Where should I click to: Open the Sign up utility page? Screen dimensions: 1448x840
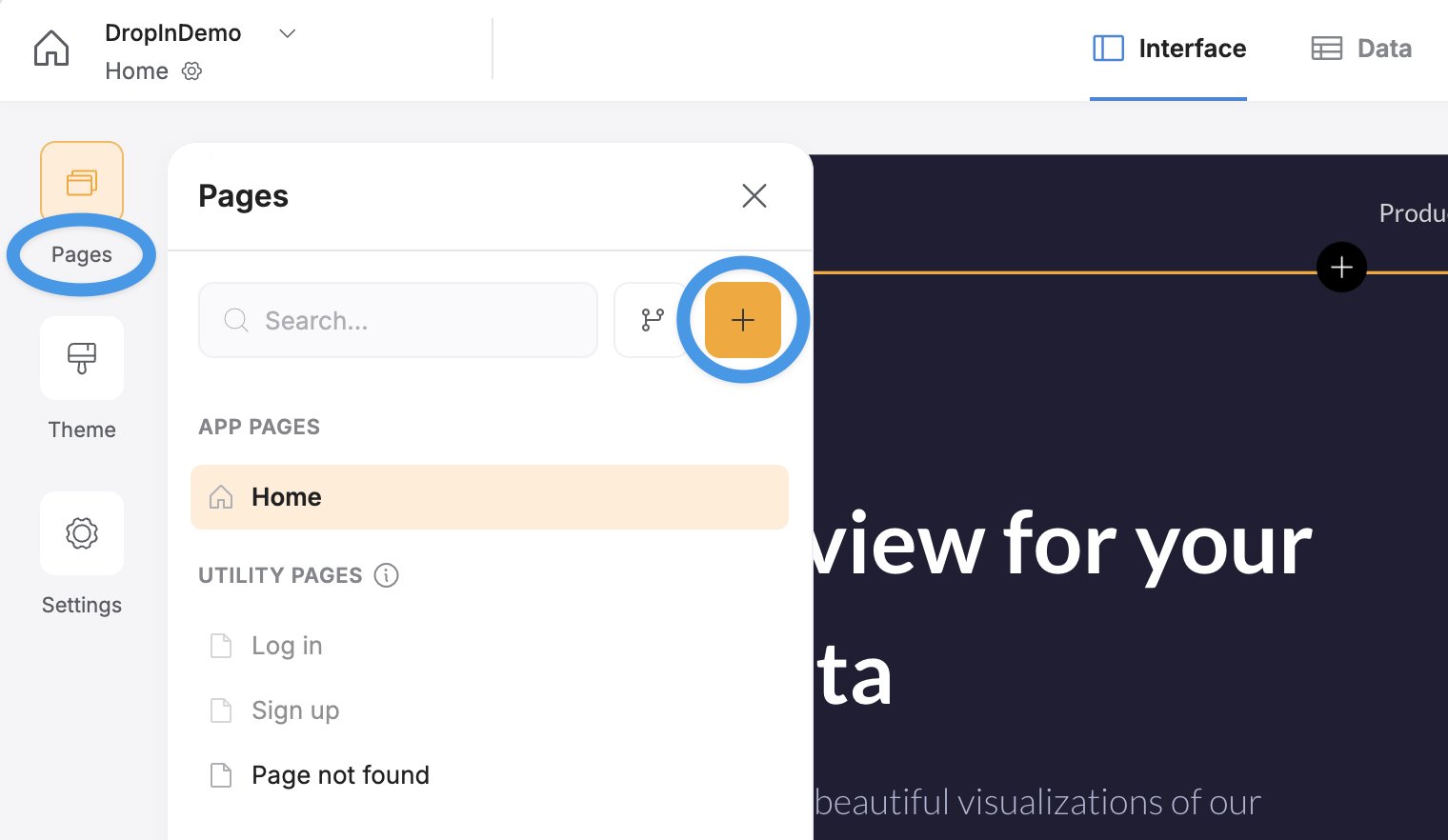click(295, 710)
